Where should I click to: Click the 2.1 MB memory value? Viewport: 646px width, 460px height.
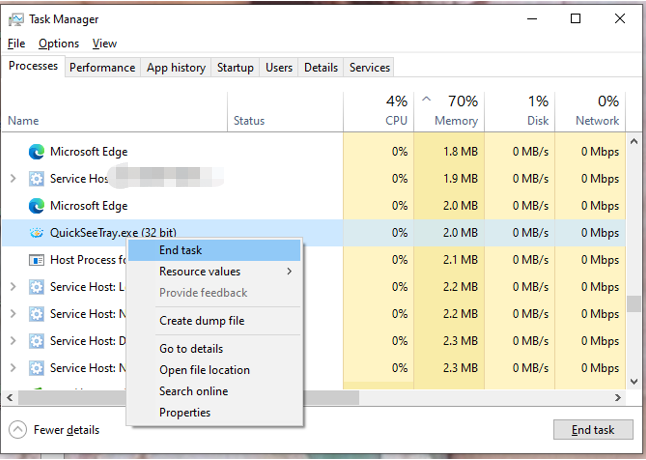point(460,260)
